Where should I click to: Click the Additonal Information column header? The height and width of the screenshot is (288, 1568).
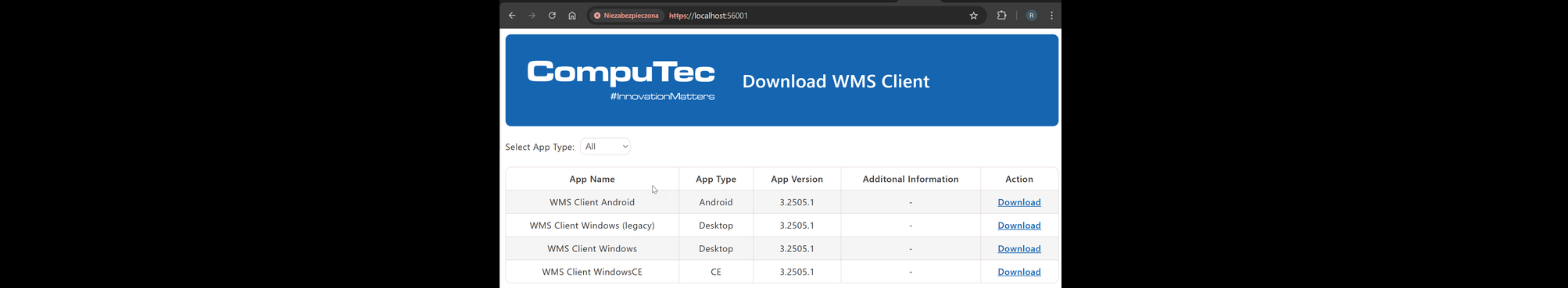[911, 179]
